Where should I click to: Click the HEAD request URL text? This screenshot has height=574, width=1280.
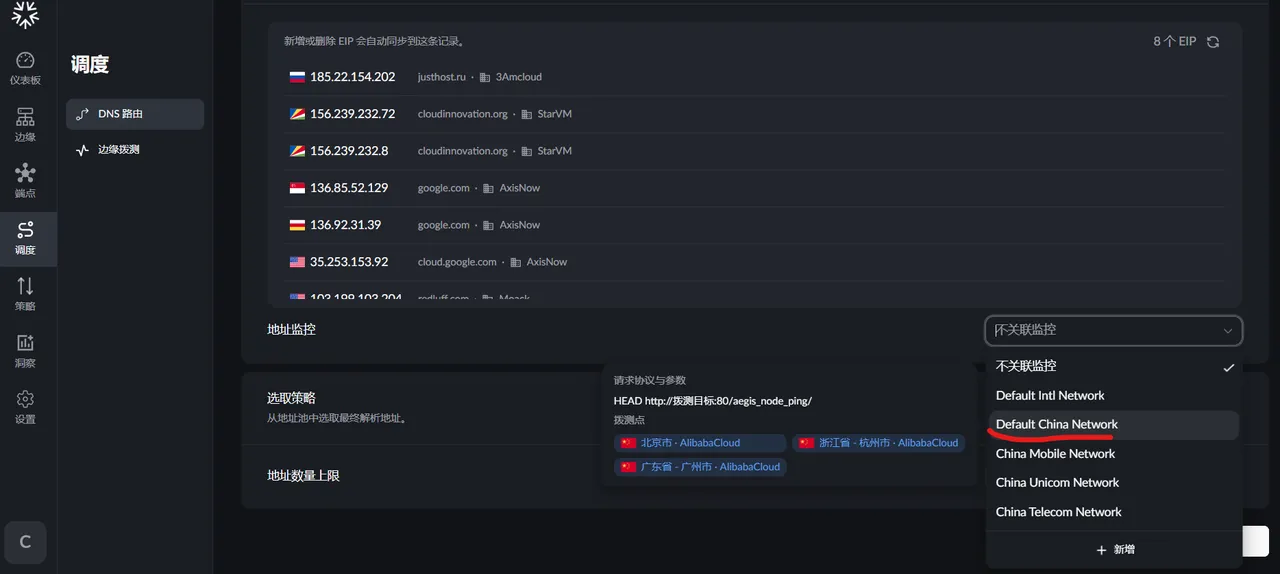tap(712, 401)
